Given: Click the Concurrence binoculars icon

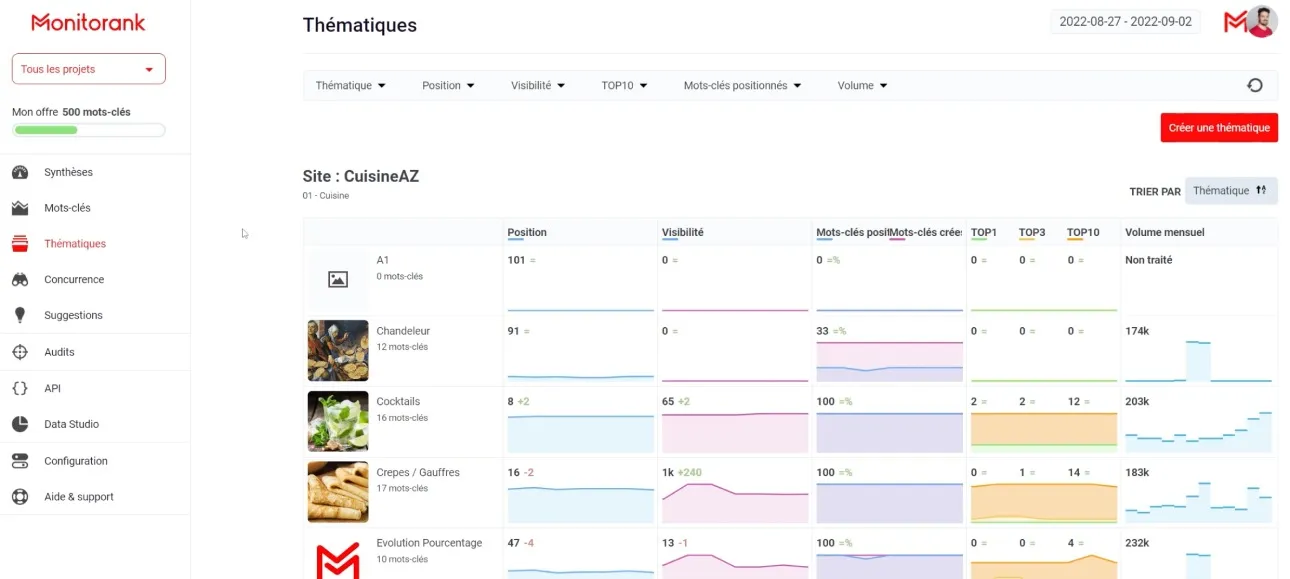Looking at the screenshot, I should (20, 280).
